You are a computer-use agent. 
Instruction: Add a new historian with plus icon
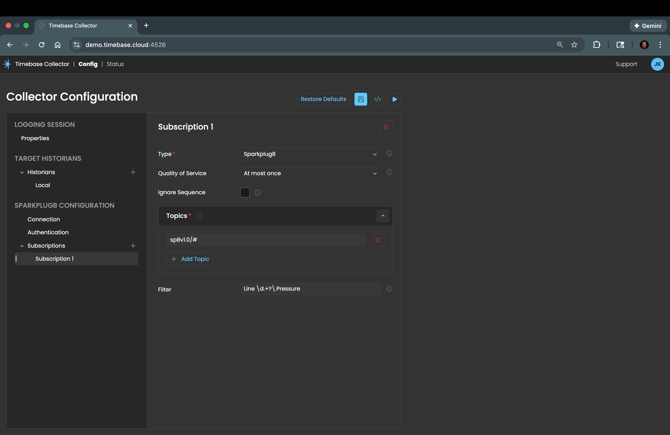pos(133,172)
